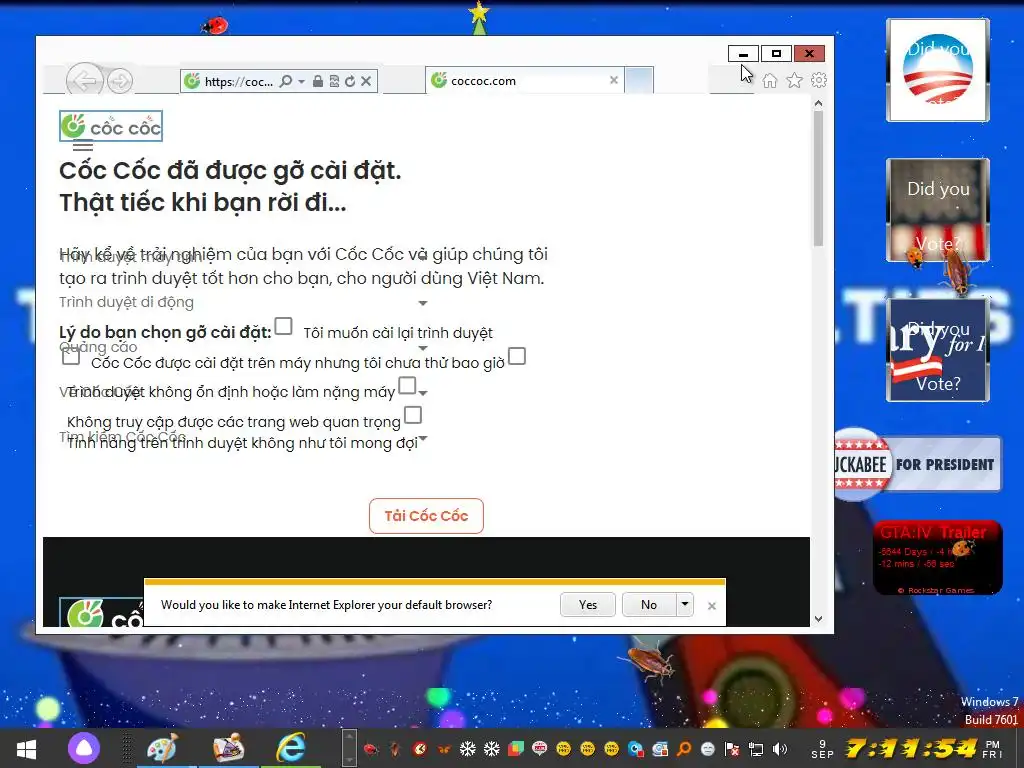Open the IE Home page icon
Image resolution: width=1024 pixels, height=768 pixels.
tap(770, 80)
